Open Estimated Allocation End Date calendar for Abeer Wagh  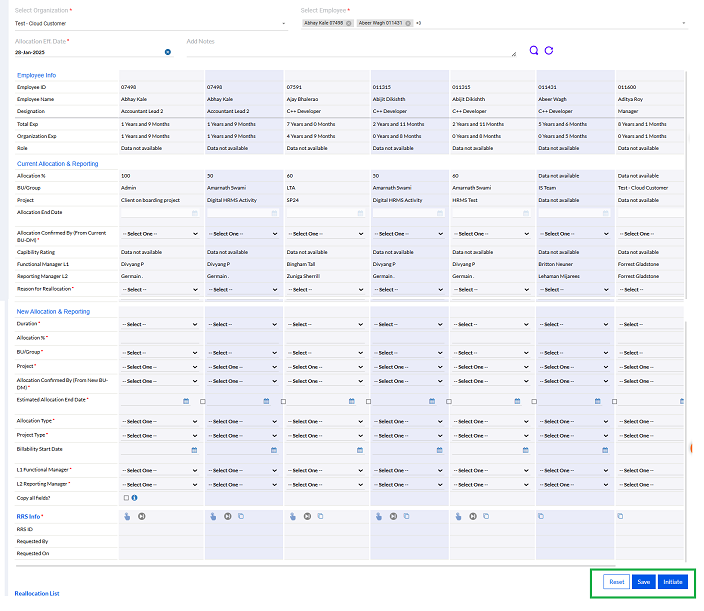tap(598, 401)
